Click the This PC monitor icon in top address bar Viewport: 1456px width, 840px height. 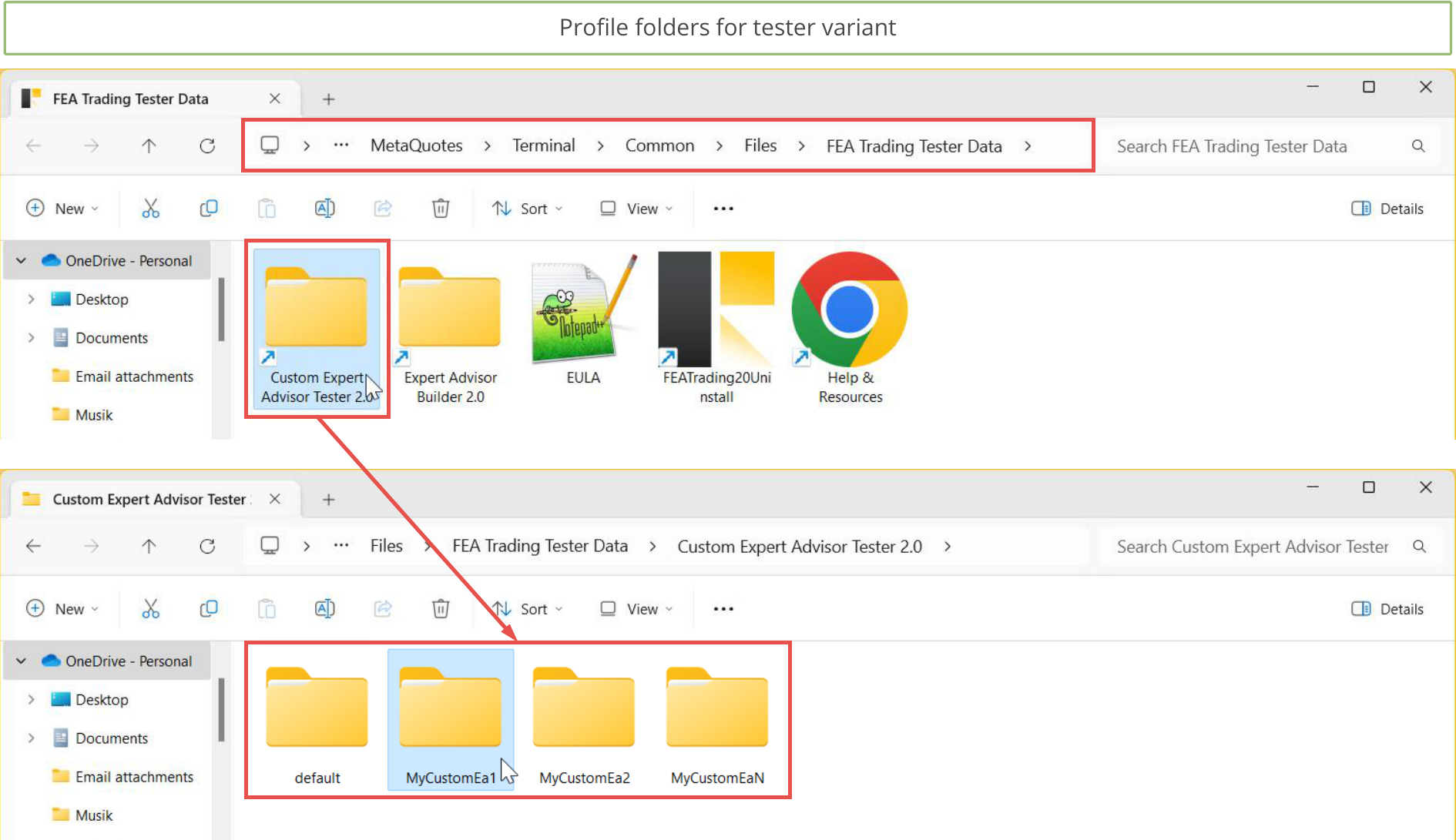coord(270,146)
